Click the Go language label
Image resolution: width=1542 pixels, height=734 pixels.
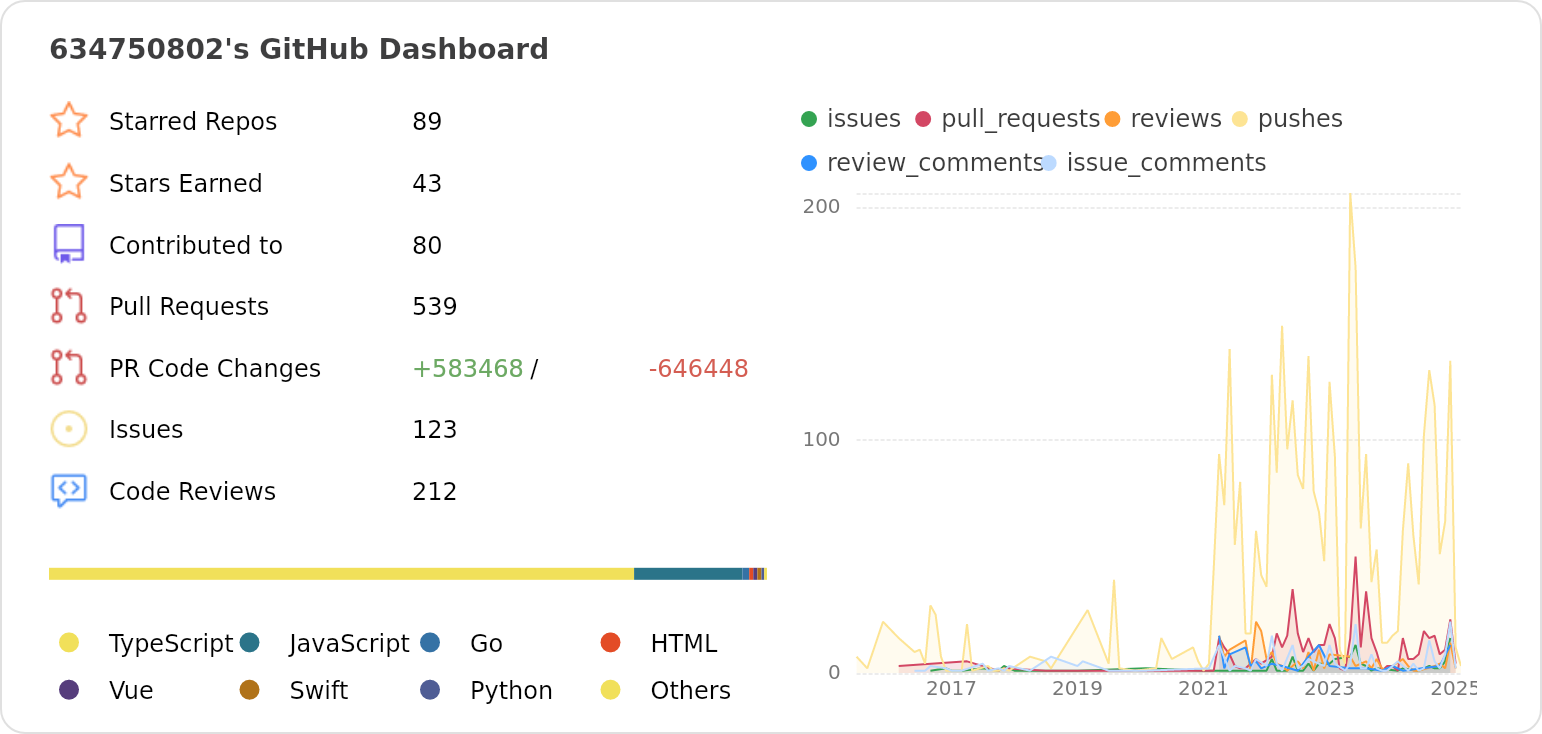tap(486, 644)
